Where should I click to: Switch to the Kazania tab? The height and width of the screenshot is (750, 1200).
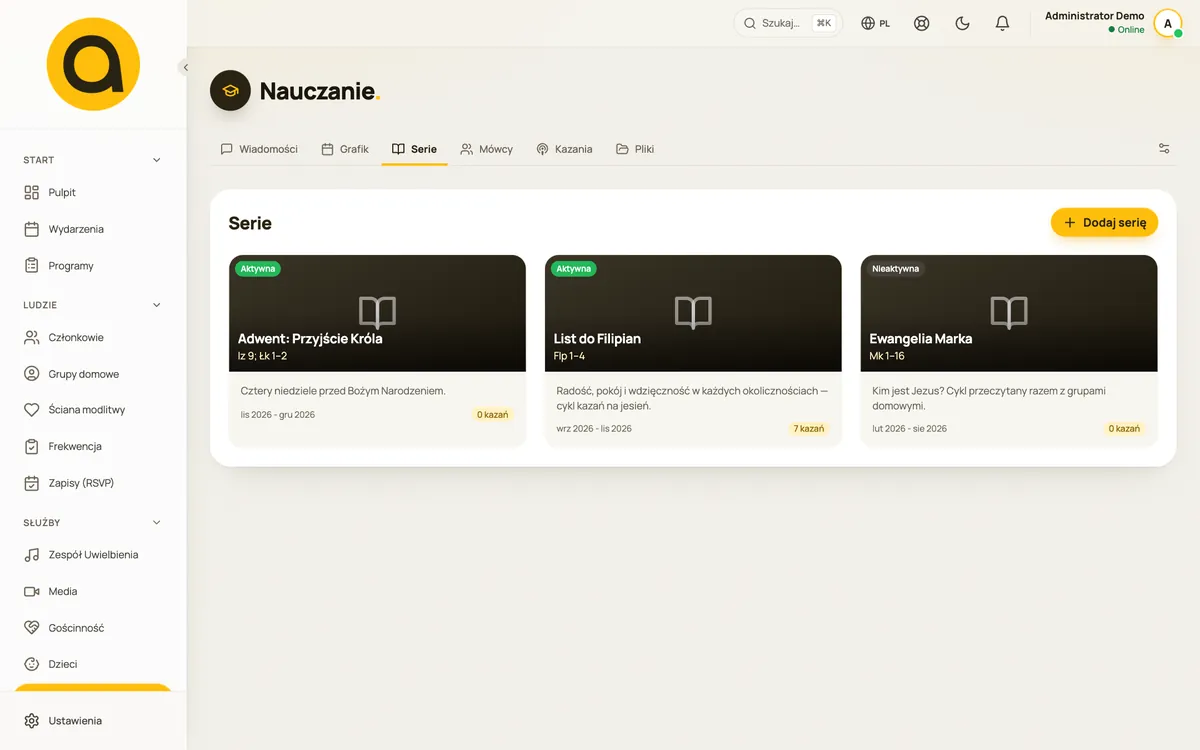click(x=564, y=149)
